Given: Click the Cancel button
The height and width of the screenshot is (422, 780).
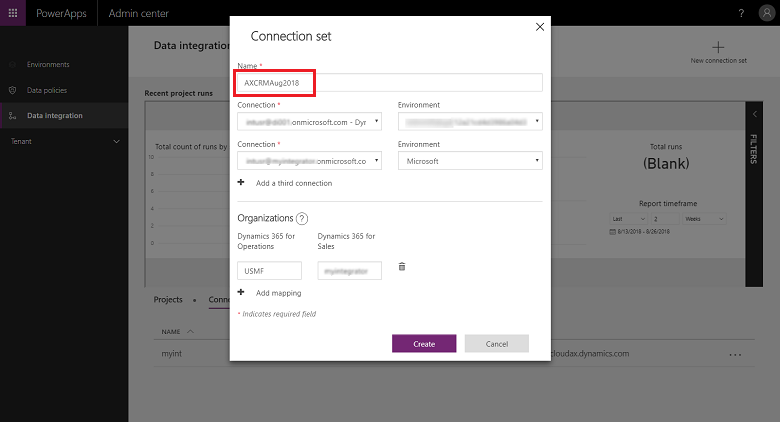Looking at the screenshot, I should pyautogui.click(x=496, y=343).
